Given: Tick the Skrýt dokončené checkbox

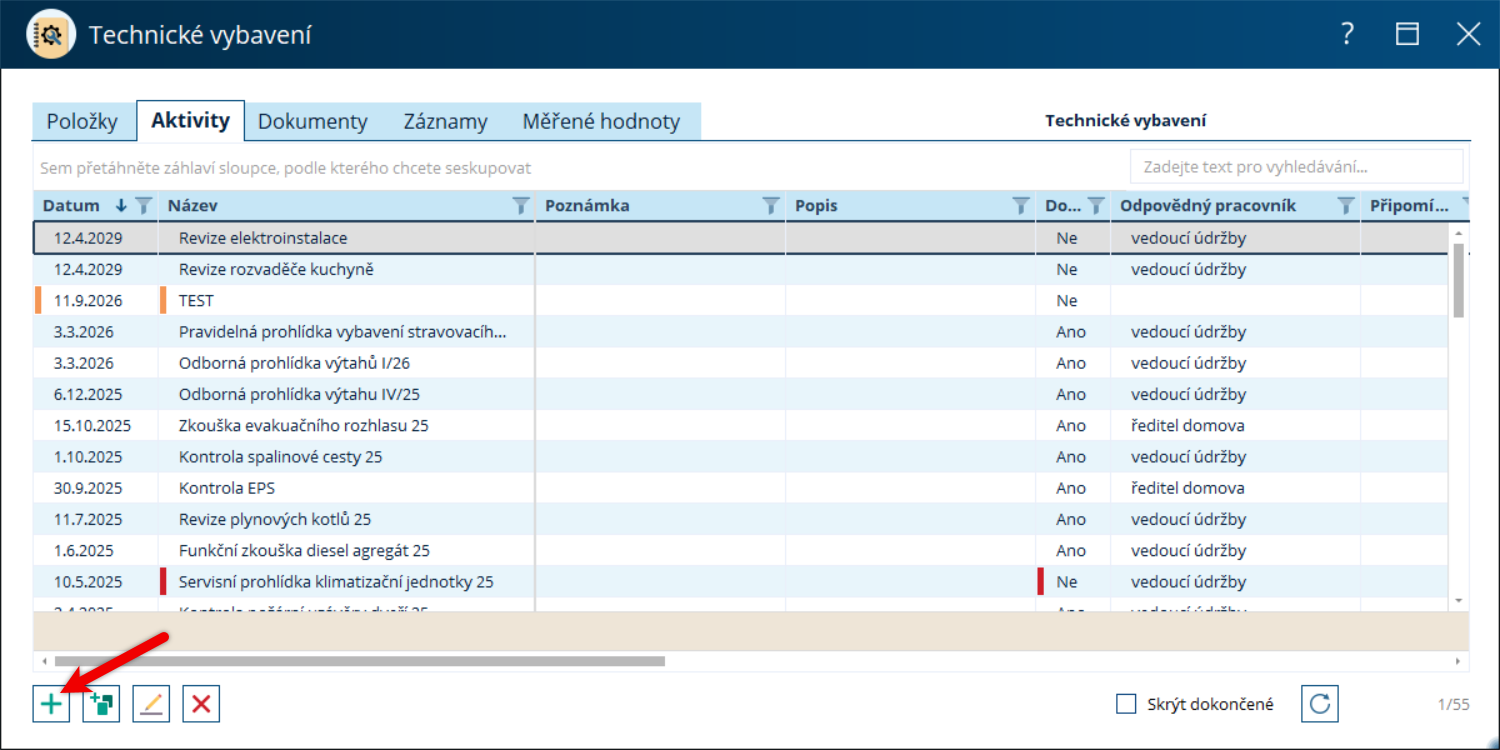Looking at the screenshot, I should [1126, 704].
